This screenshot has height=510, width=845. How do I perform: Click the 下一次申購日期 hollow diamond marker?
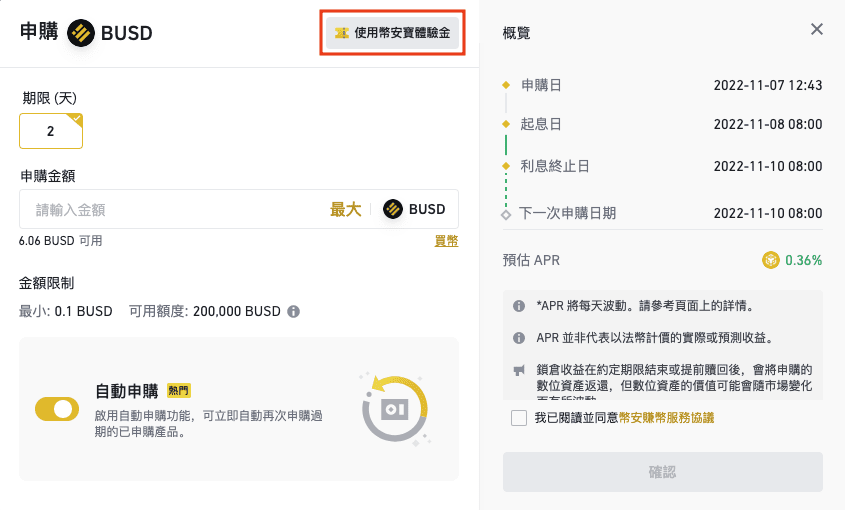tap(505, 215)
